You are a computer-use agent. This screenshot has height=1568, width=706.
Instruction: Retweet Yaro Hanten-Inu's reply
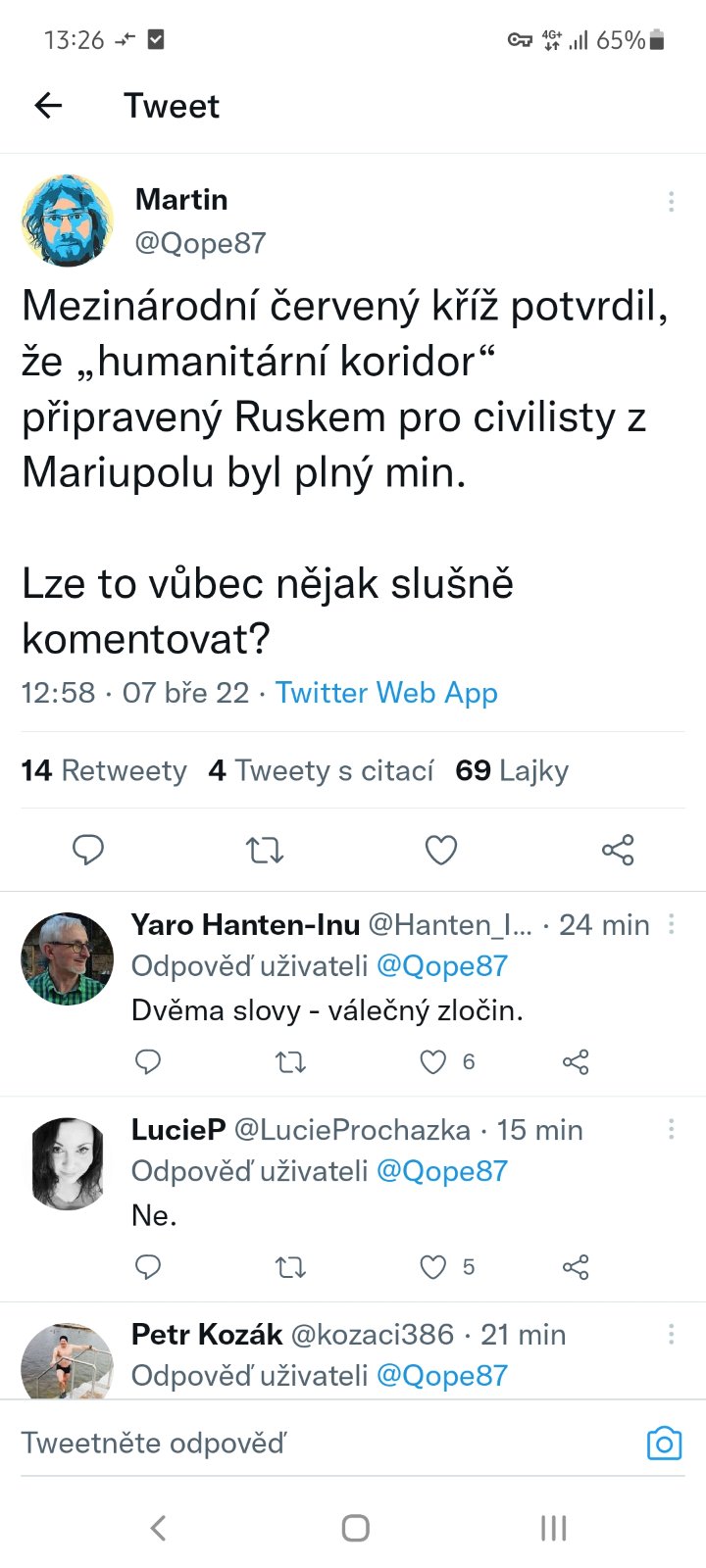[290, 1061]
